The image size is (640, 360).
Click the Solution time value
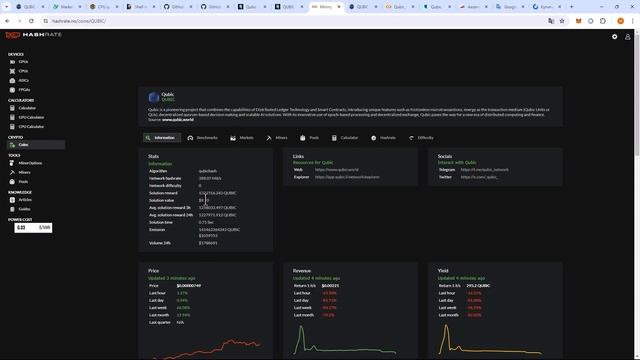click(x=206, y=222)
